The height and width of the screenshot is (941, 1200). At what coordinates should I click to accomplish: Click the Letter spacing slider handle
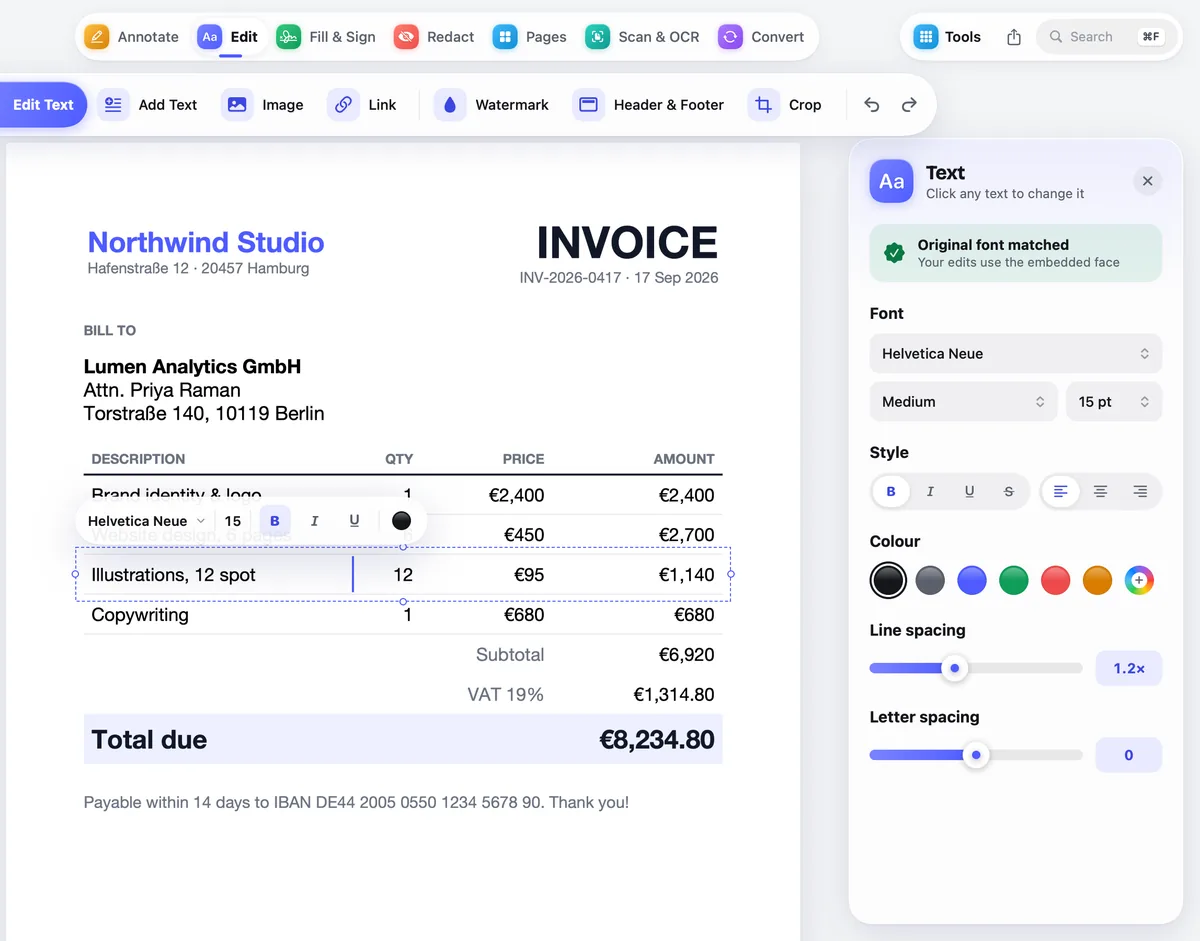click(976, 755)
